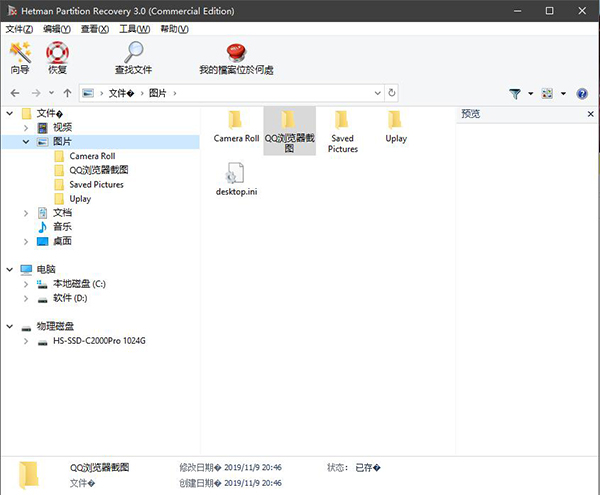Open the 文件 menu
The width and height of the screenshot is (600, 495).
click(19, 29)
